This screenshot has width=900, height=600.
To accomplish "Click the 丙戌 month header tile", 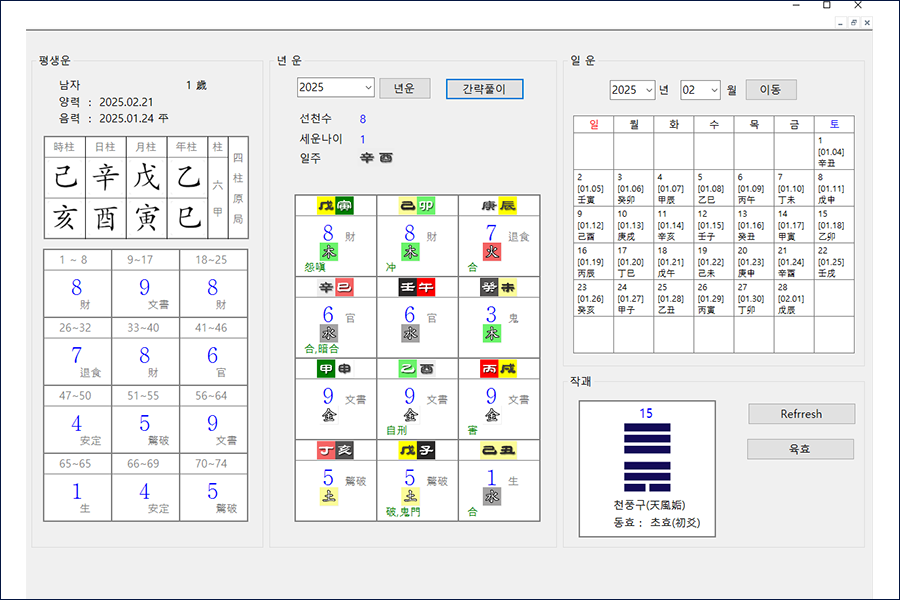I will click(x=499, y=369).
